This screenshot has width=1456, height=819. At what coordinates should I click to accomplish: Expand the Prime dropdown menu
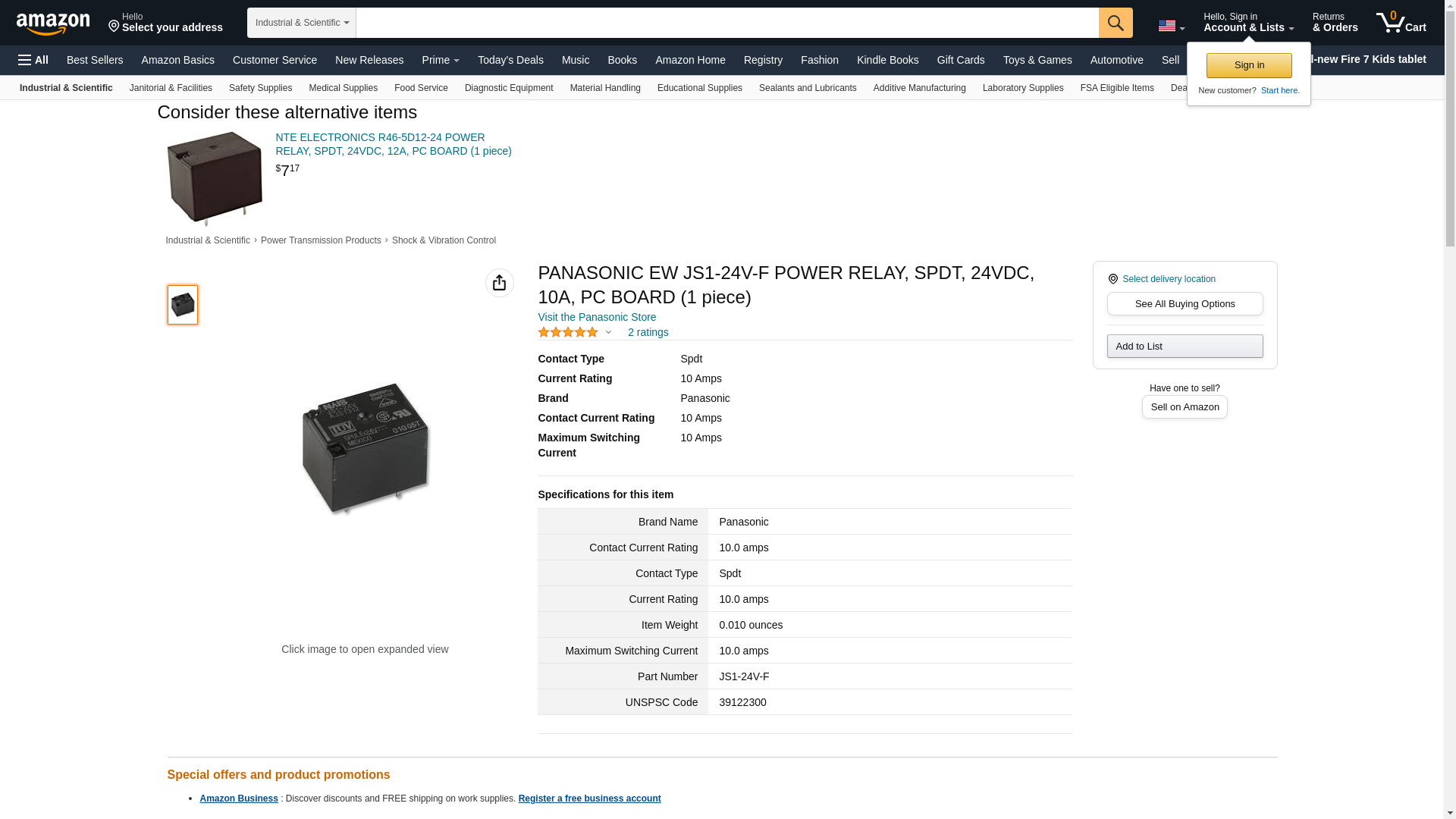click(x=440, y=60)
